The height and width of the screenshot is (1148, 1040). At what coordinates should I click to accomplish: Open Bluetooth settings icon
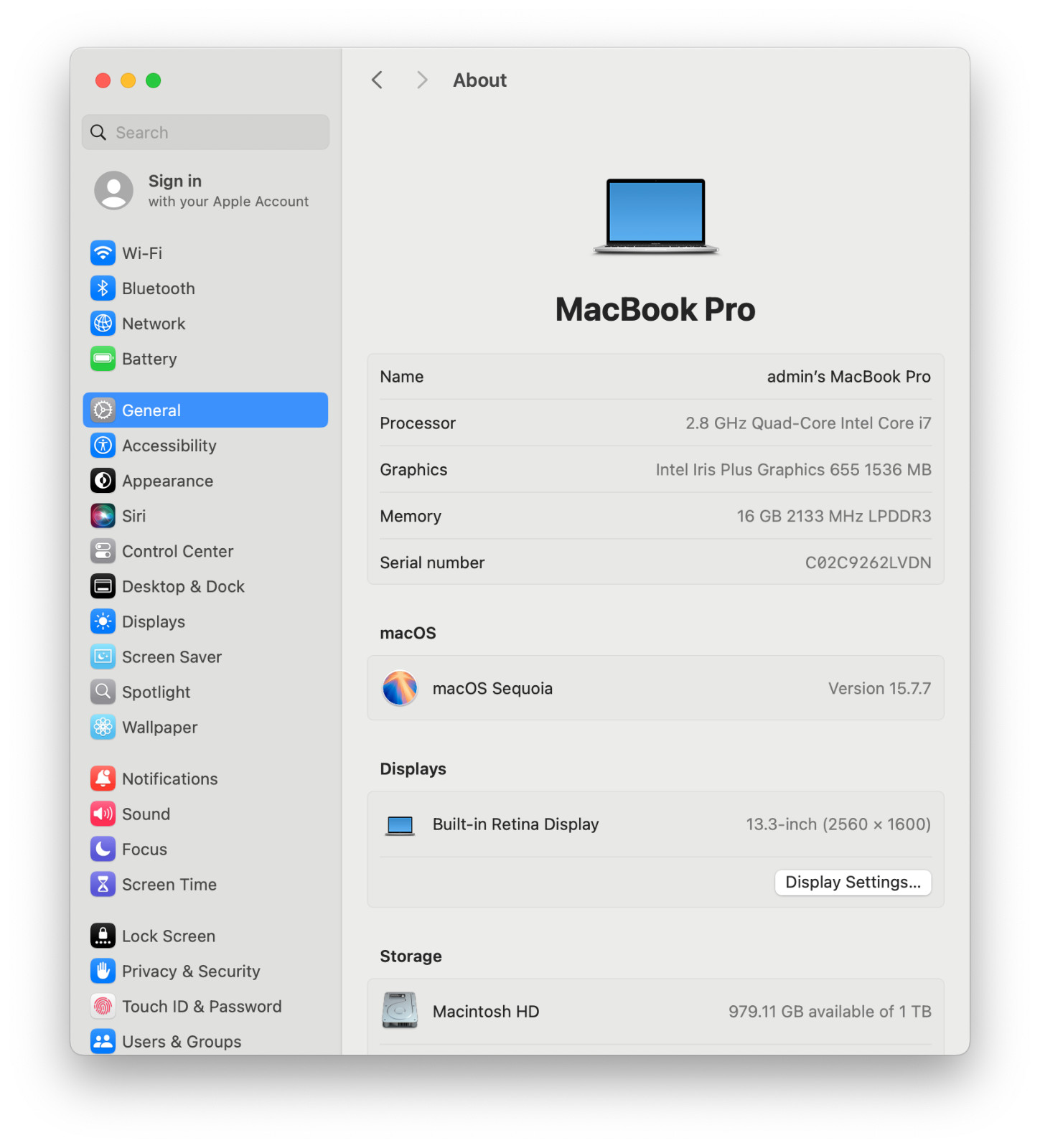(x=103, y=288)
